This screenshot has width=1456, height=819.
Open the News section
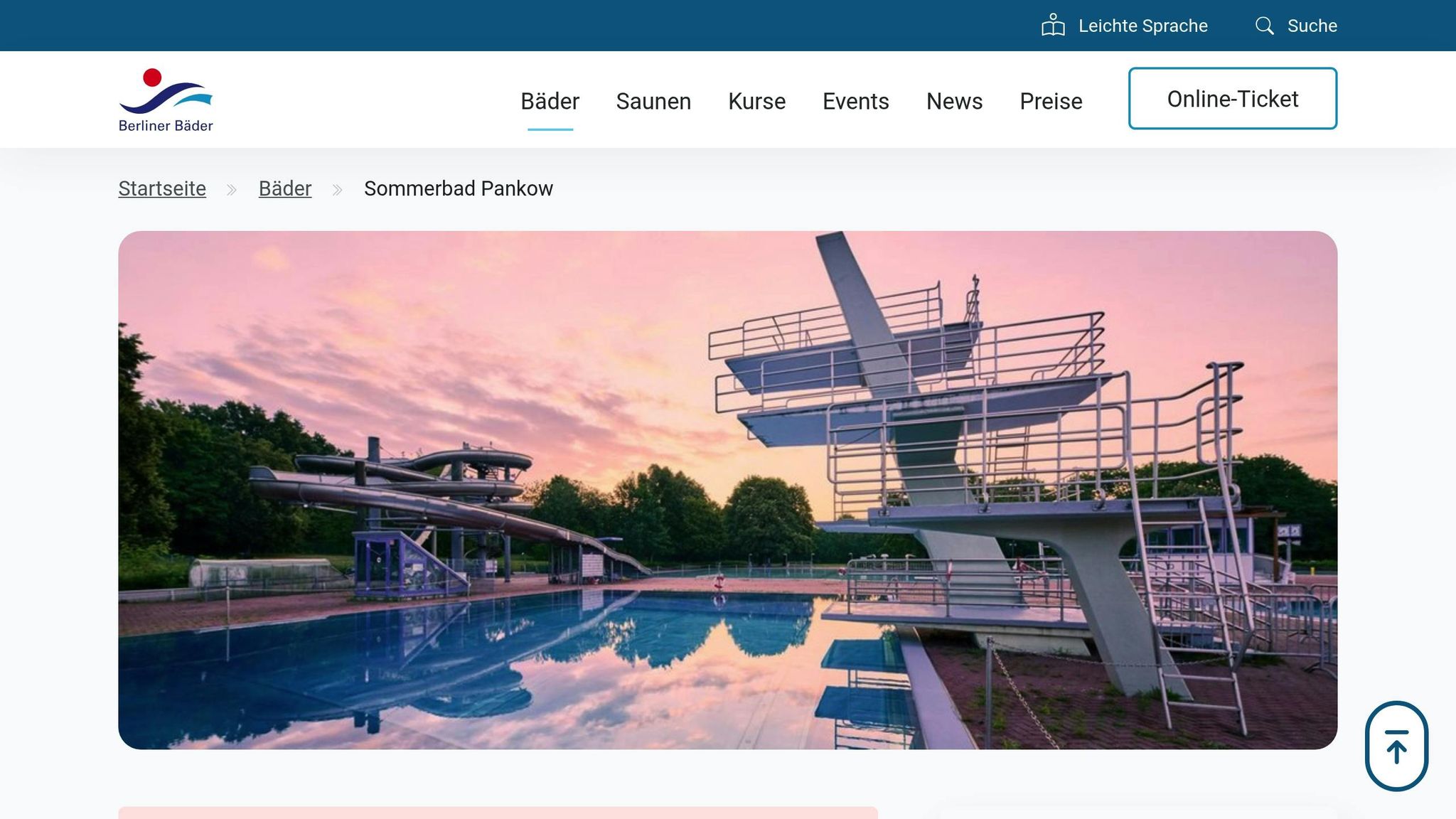(x=953, y=102)
